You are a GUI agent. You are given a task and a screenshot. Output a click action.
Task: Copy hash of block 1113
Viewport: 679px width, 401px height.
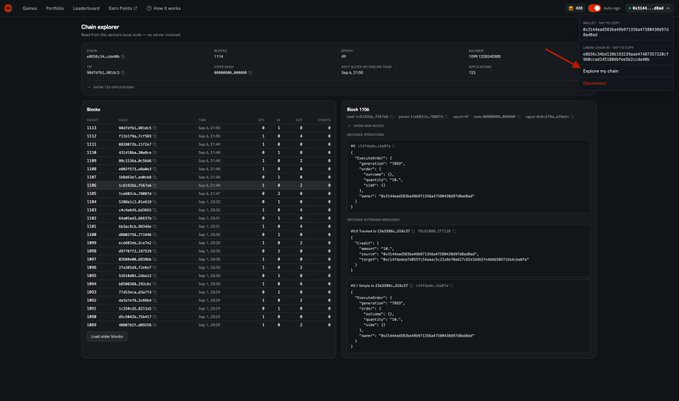pyautogui.click(x=155, y=128)
